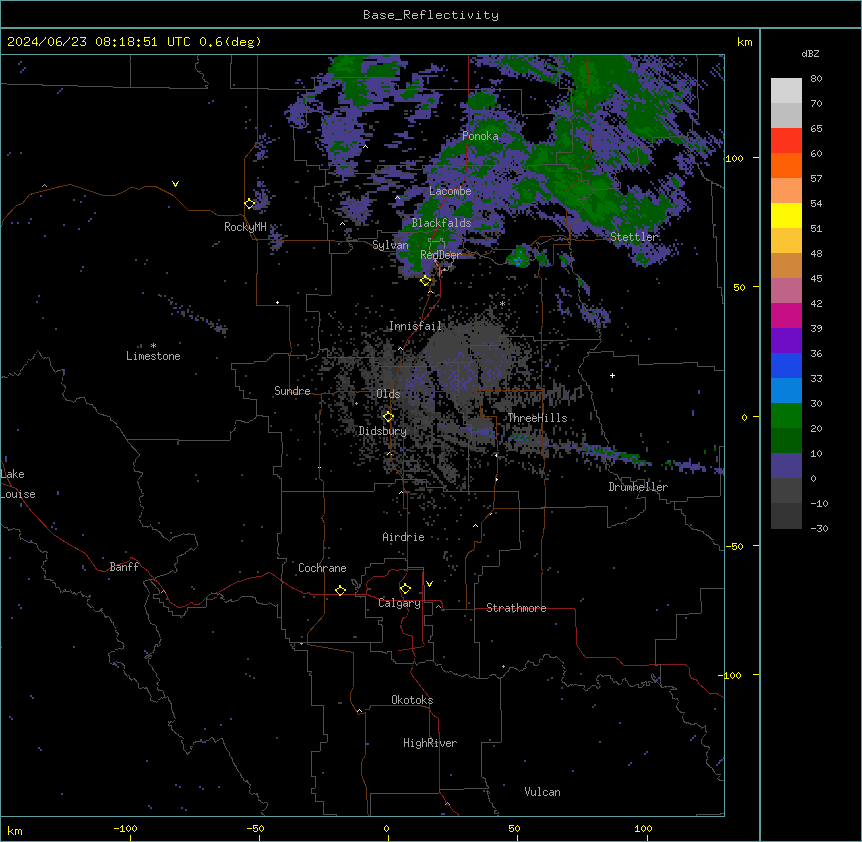Click the Airdrie city label
Viewport: 862px width, 842px height.
[403, 537]
